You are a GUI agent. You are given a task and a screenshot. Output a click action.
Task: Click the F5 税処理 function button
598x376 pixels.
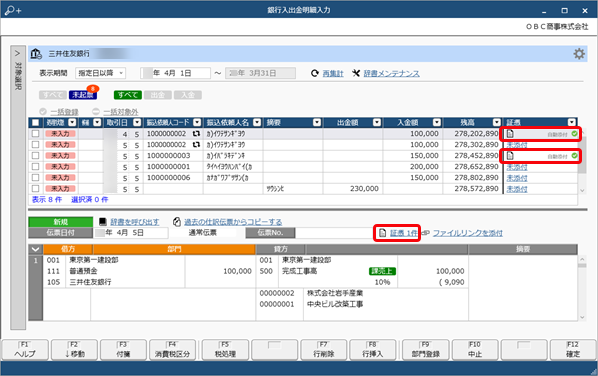[x=225, y=350]
